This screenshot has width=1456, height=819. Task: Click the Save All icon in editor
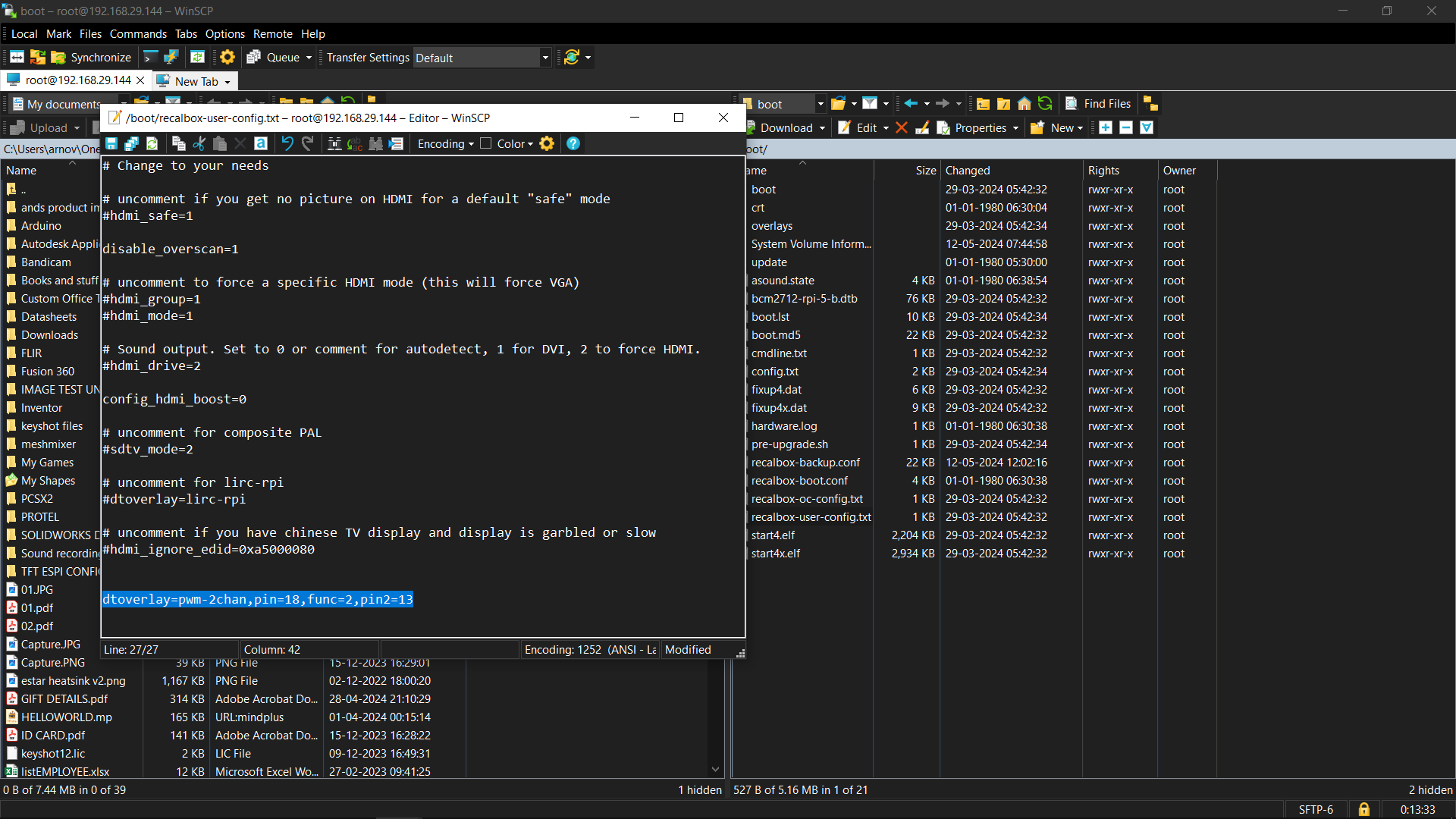(x=131, y=144)
